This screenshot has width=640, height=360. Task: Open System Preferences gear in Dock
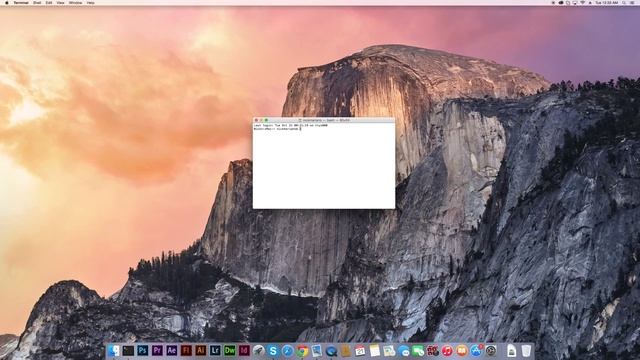[491, 350]
